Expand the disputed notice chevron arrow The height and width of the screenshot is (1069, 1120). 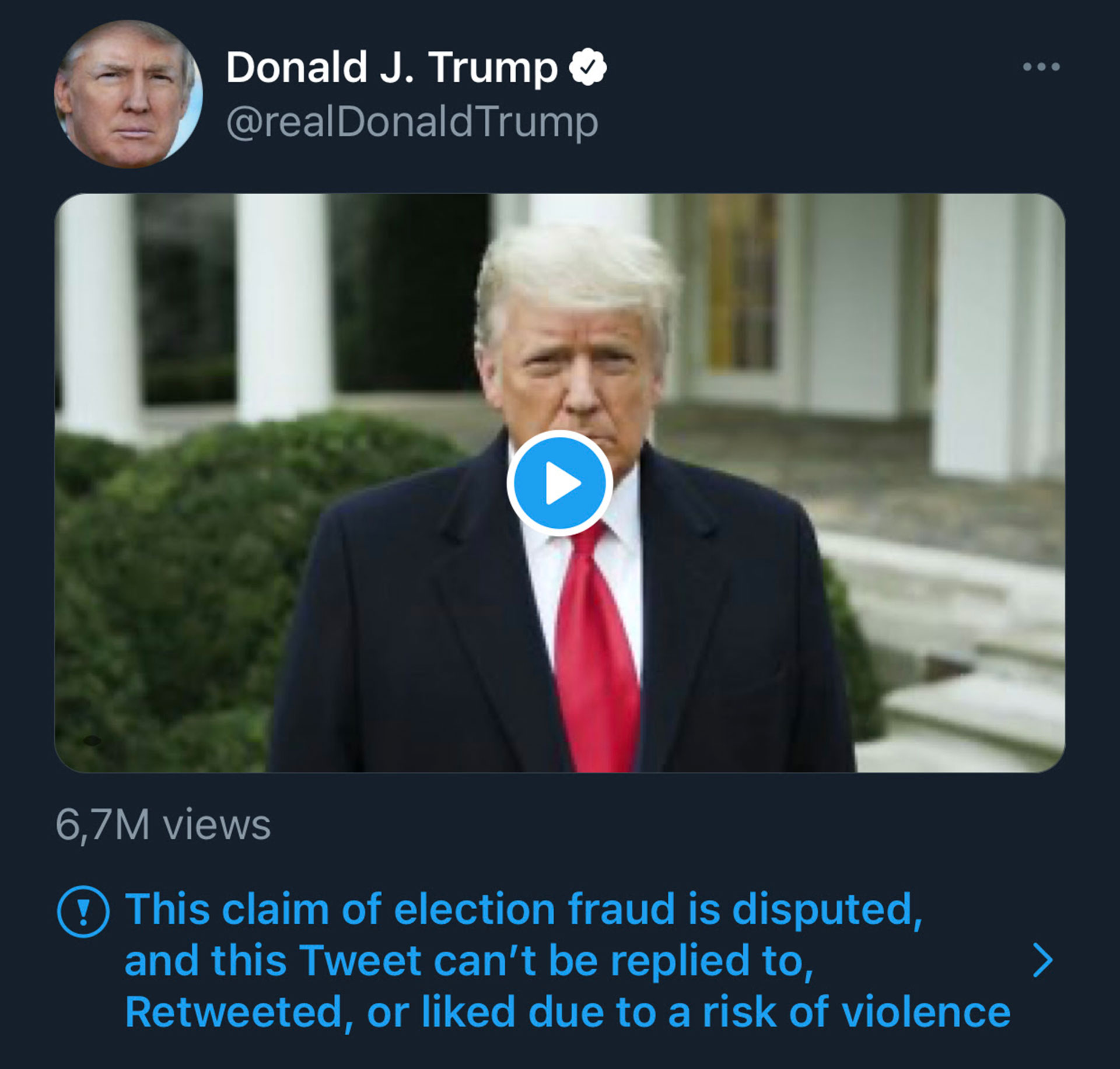(1042, 961)
